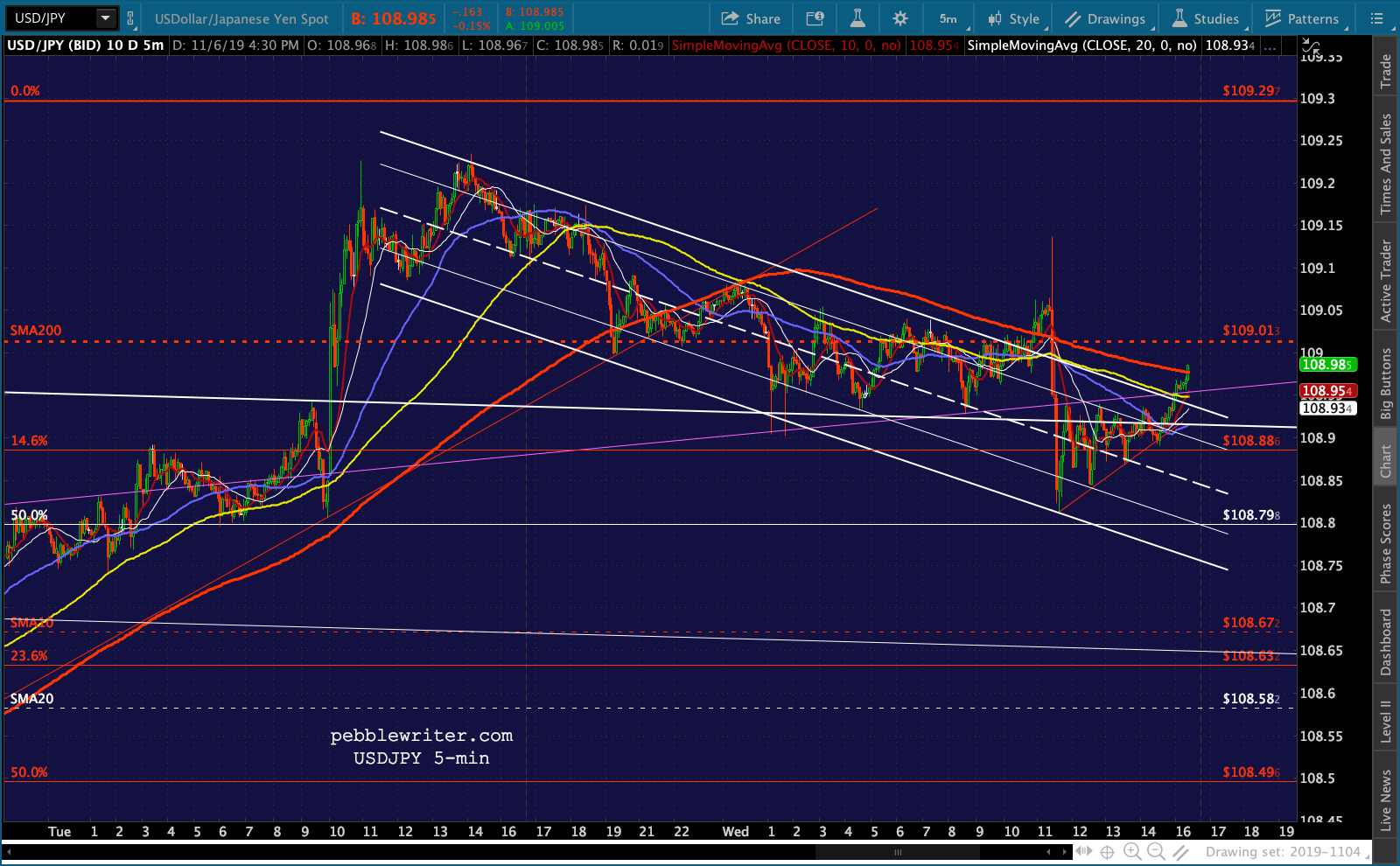Click the B: 108.985 bid quote

394,18
